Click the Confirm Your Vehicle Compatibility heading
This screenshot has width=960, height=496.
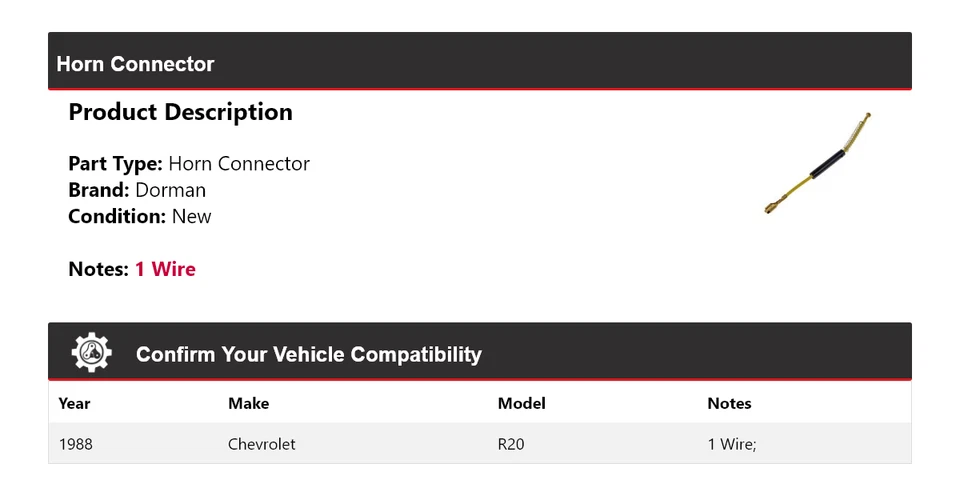point(308,355)
